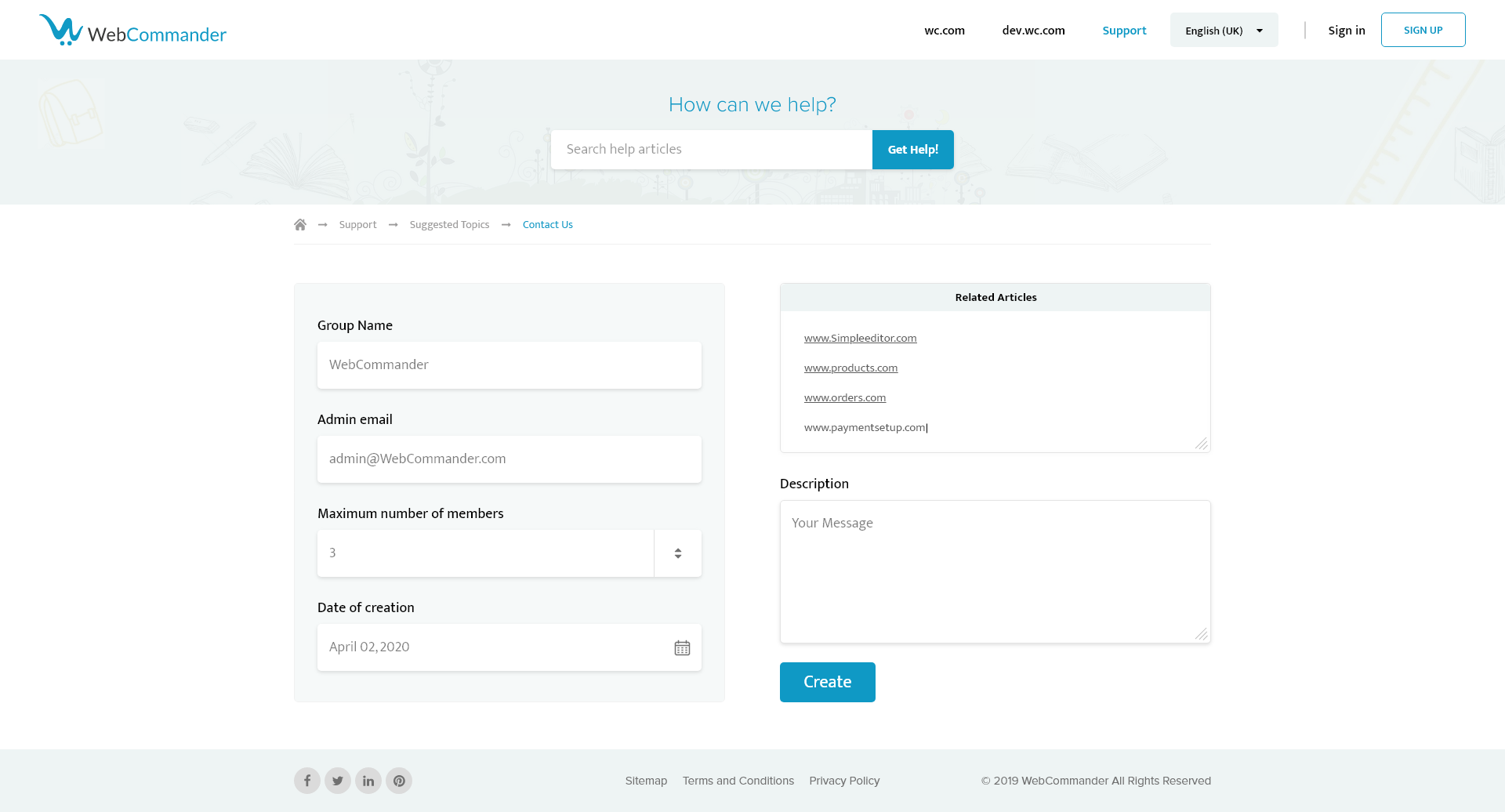Open the Facebook social link
This screenshot has width=1505, height=812.
coord(307,781)
